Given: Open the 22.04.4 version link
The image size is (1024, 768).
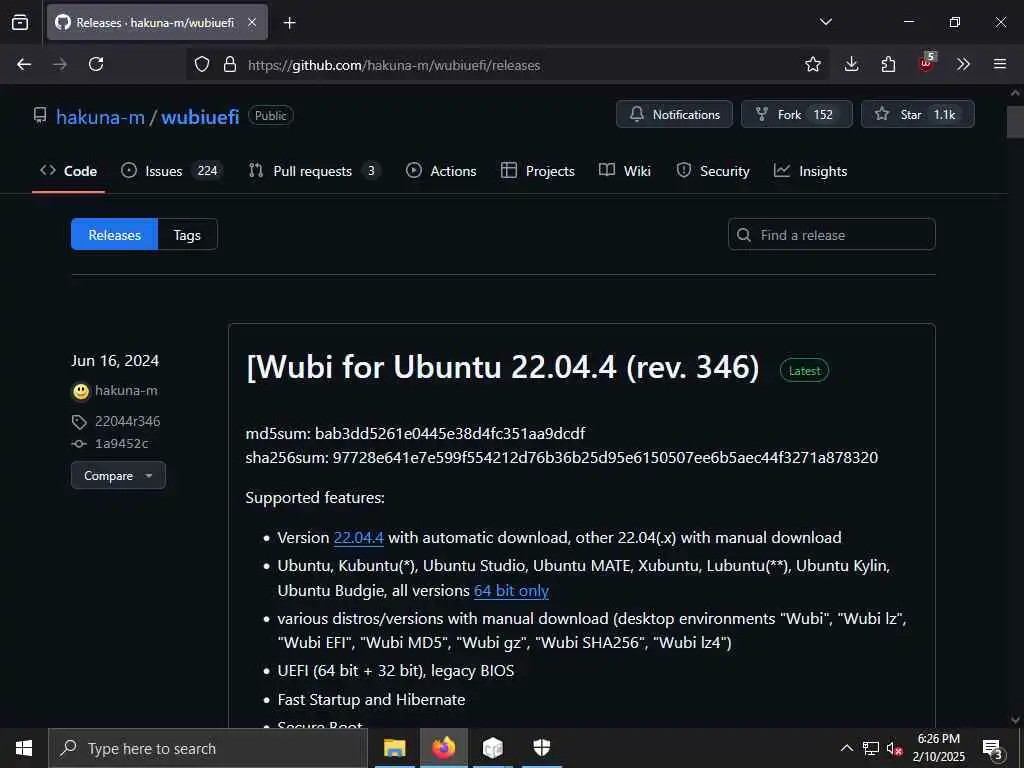Looking at the screenshot, I should (x=359, y=537).
